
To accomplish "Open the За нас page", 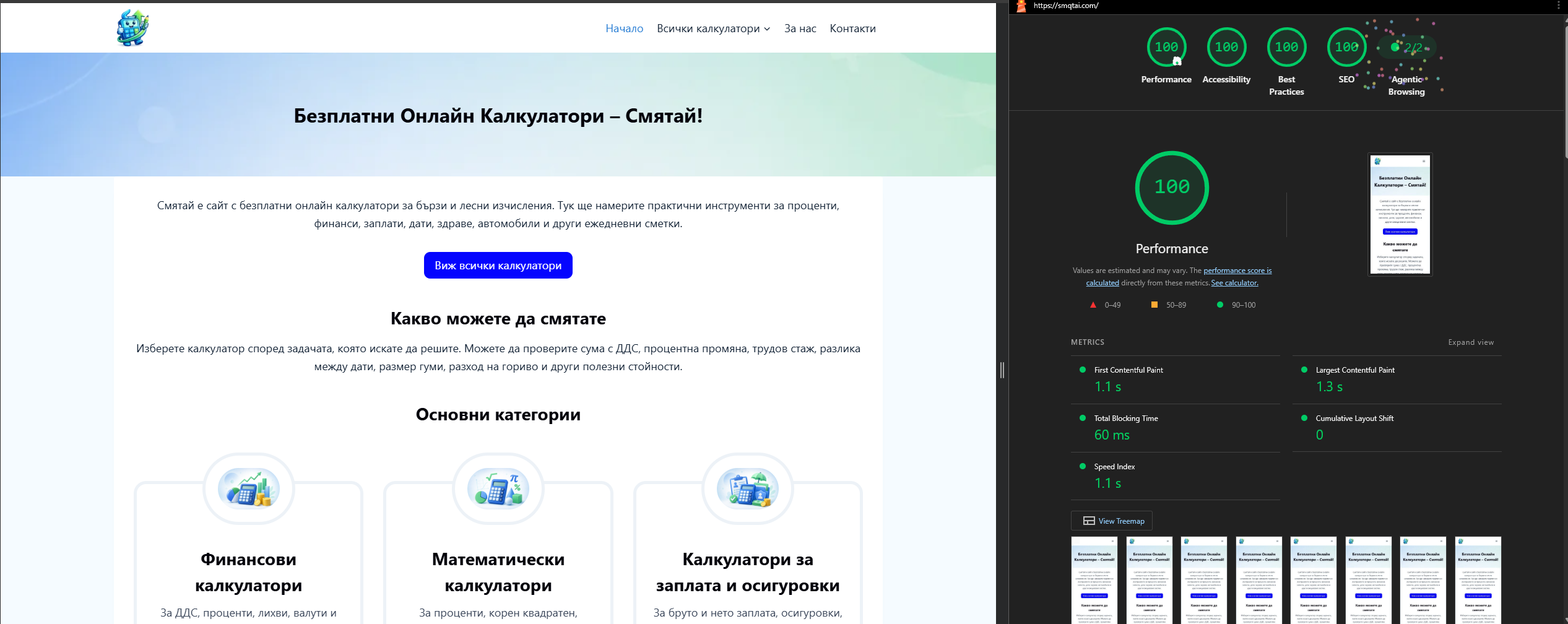I will (x=800, y=28).
